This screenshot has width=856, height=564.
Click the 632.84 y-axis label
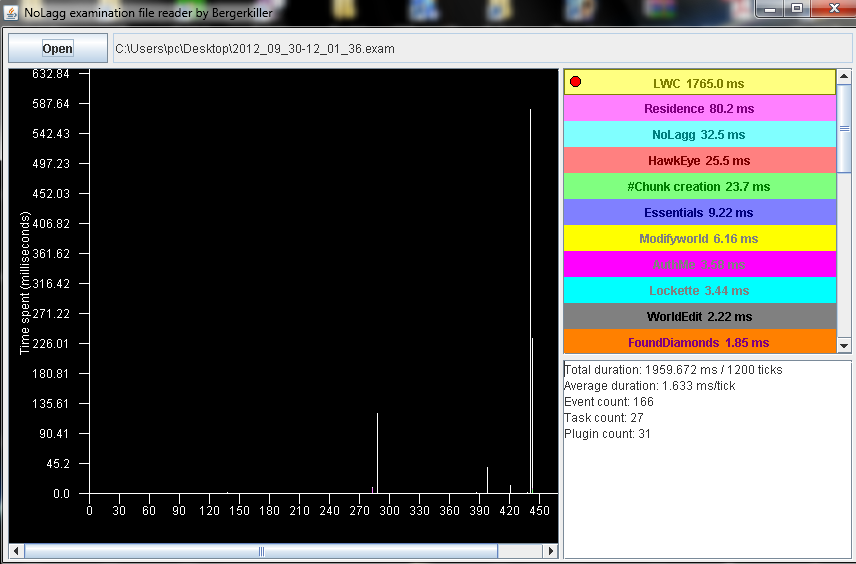tap(51, 74)
